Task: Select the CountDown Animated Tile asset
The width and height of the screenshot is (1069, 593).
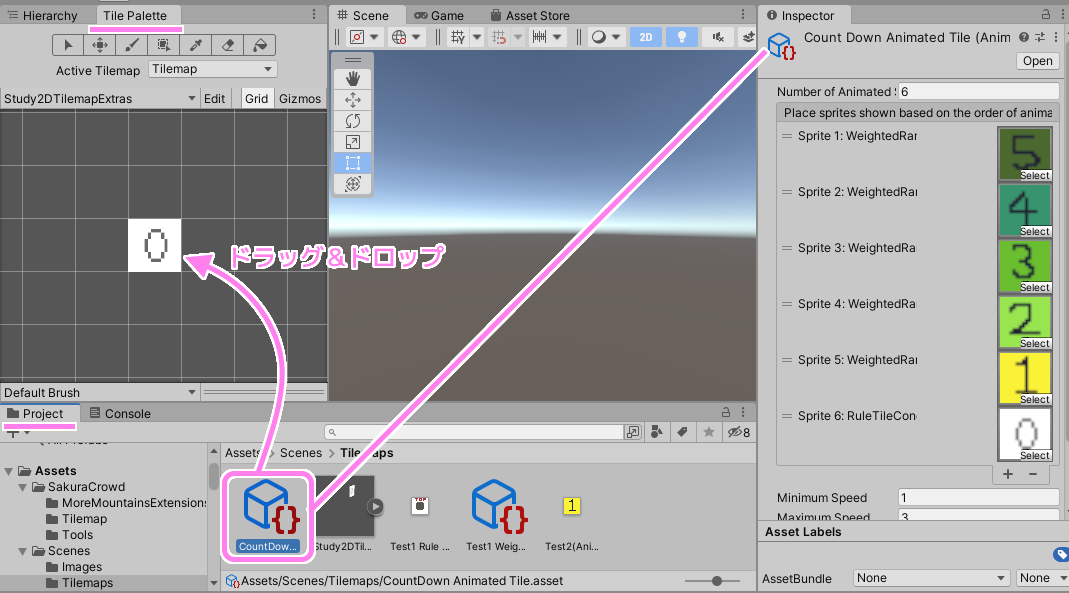Action: 268,512
